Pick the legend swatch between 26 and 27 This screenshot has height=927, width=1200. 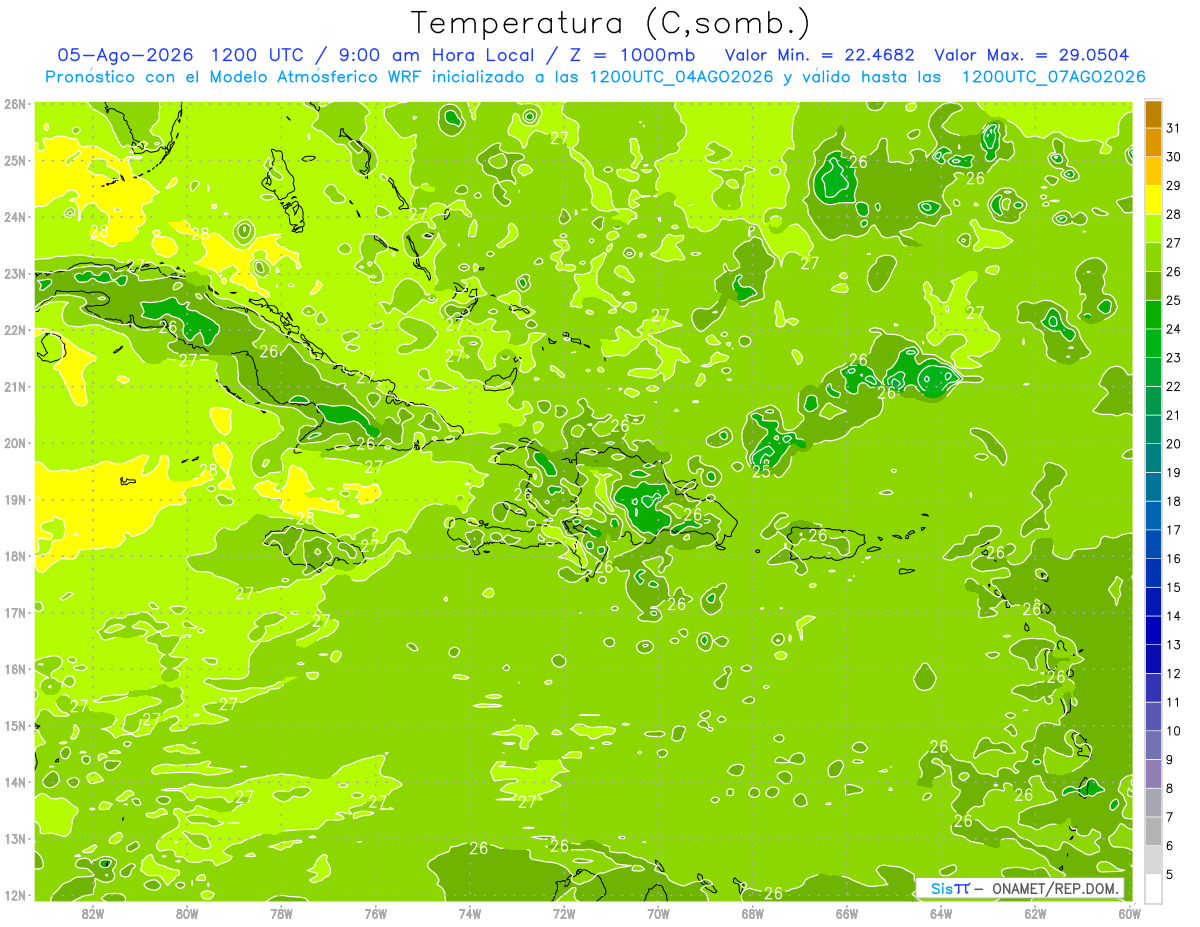click(x=1153, y=257)
